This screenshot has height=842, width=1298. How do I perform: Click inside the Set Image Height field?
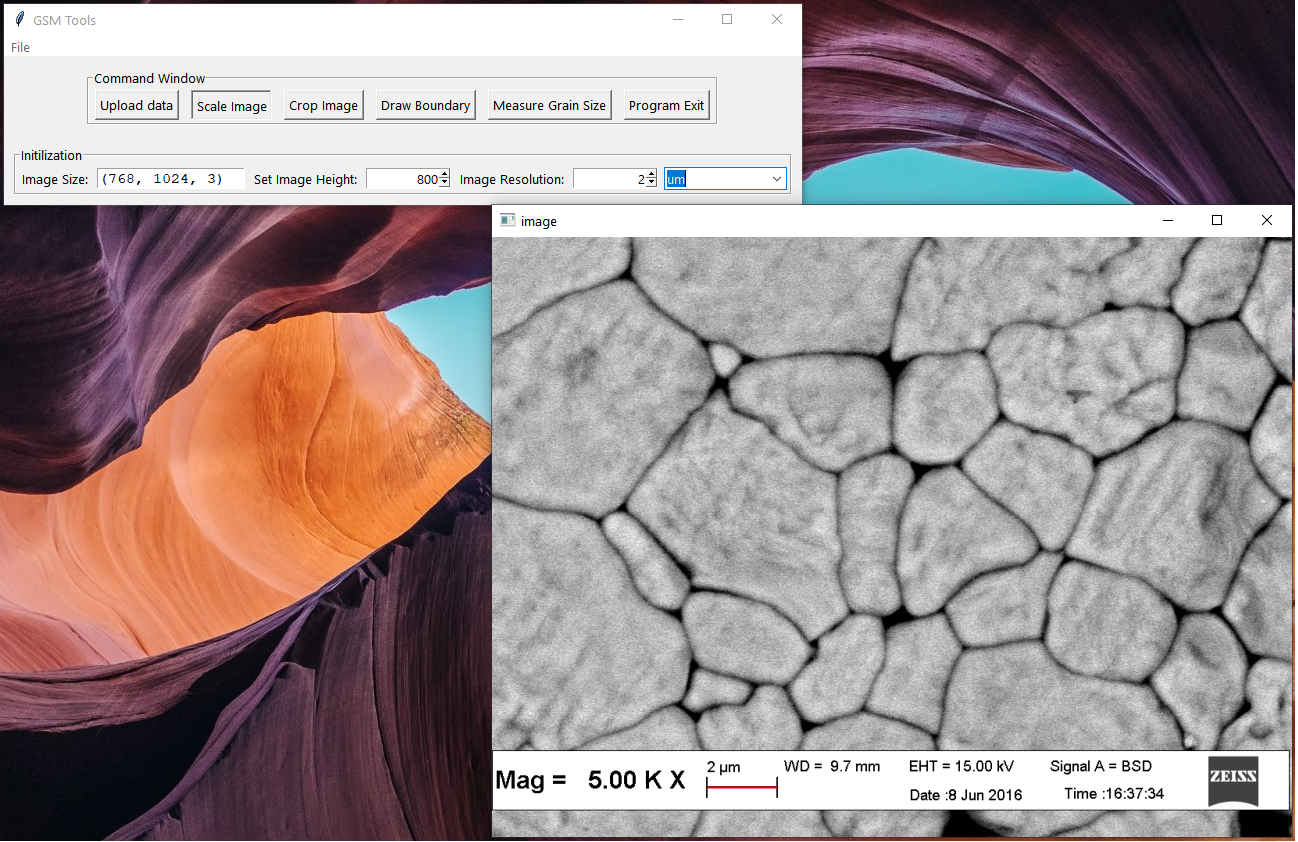point(400,178)
